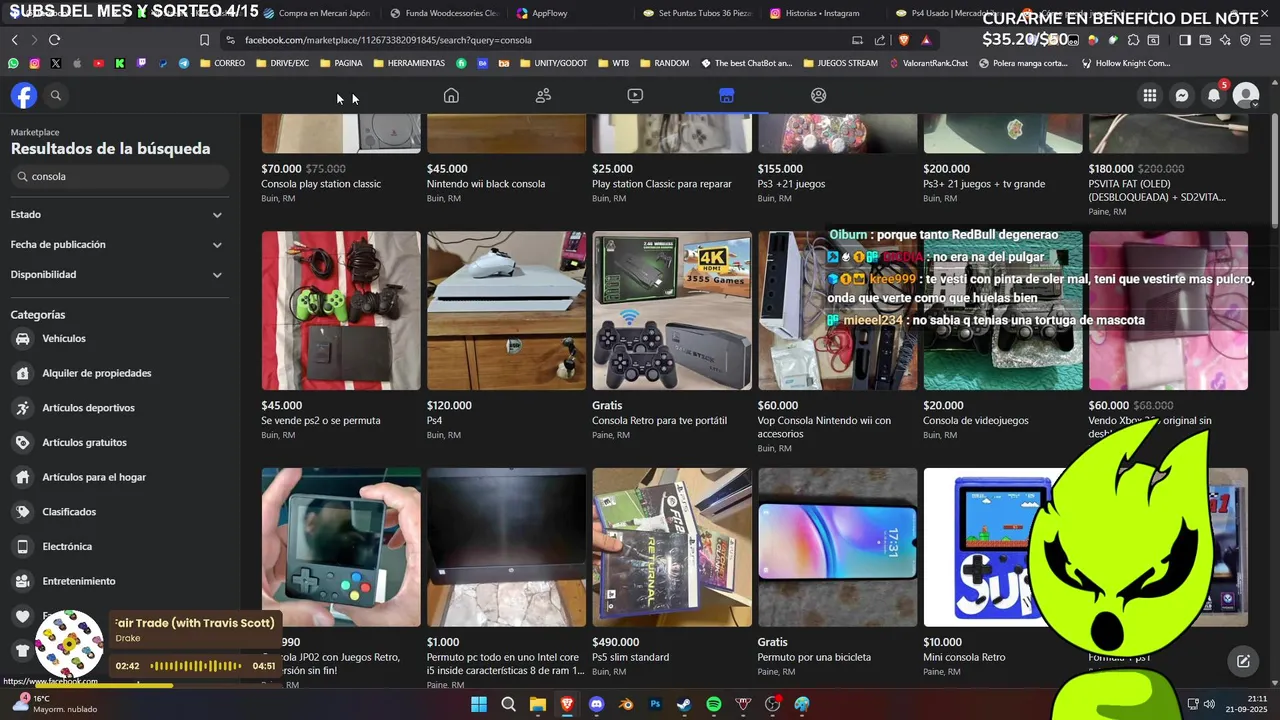Viewport: 1280px width, 720px height.
Task: Click the floating new message compose icon
Action: [x=1243, y=661]
